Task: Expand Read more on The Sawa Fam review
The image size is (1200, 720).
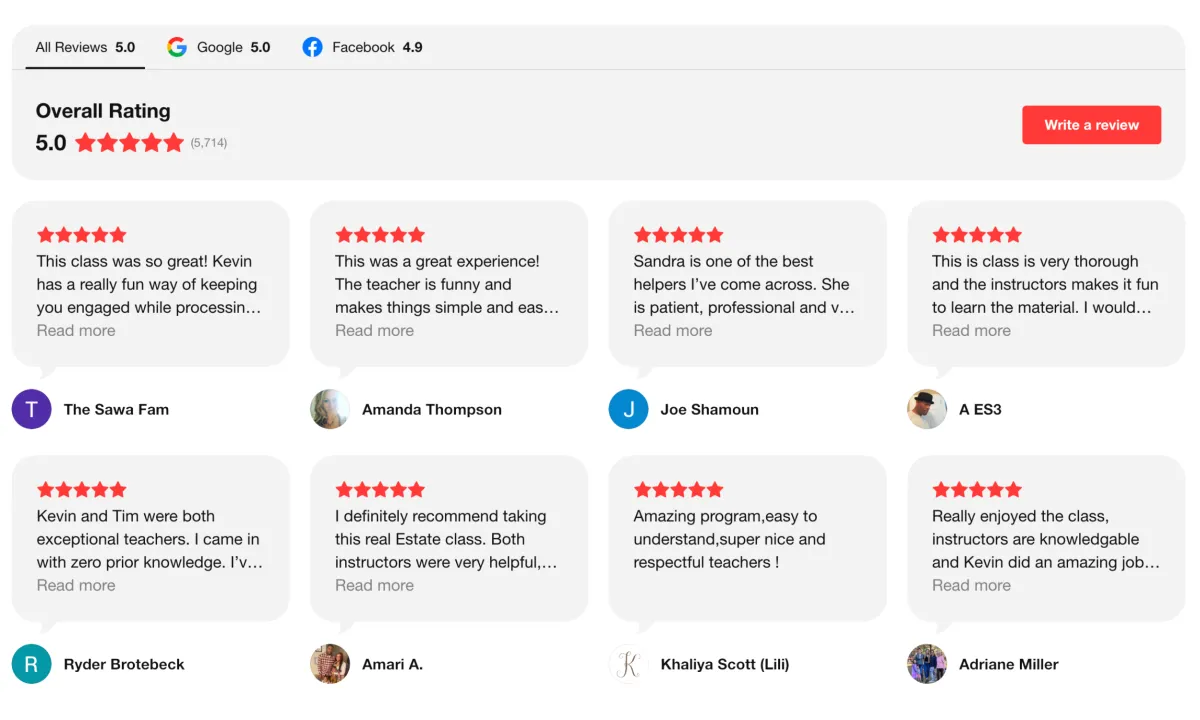Action: point(76,331)
